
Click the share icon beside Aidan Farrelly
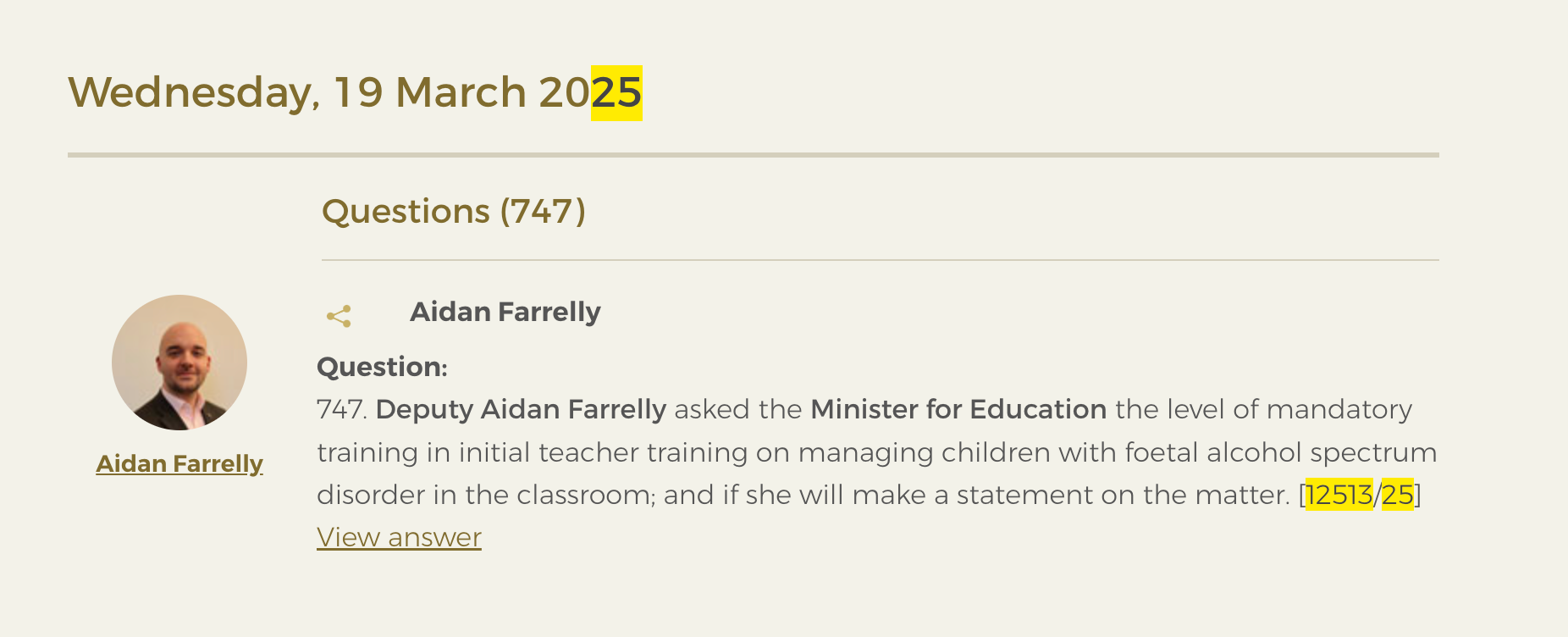click(339, 317)
